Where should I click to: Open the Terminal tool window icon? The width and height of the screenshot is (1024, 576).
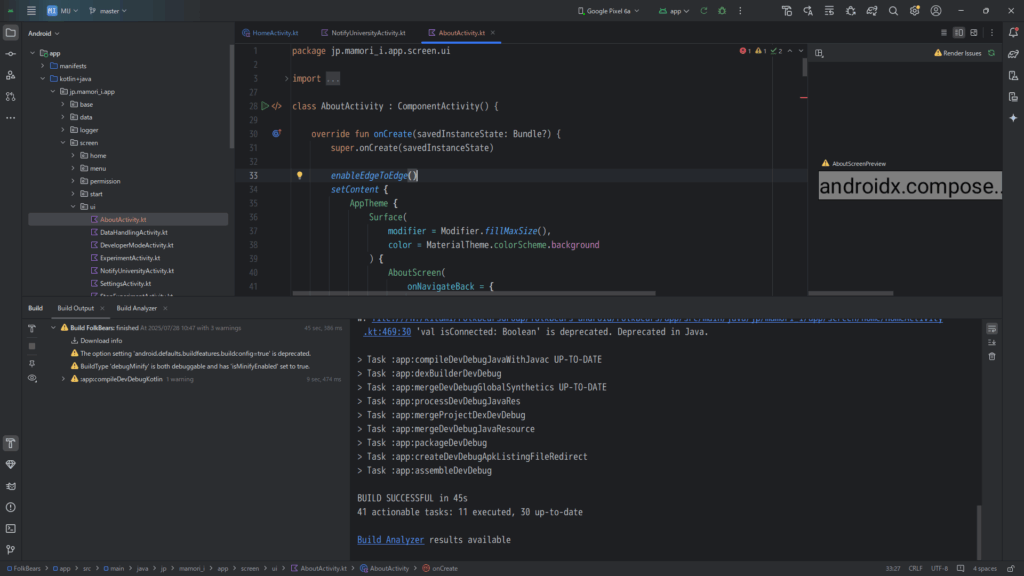pos(11,528)
